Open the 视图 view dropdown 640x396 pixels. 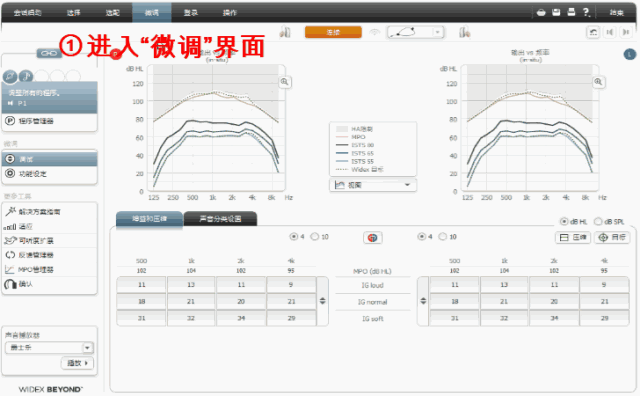tap(373, 185)
